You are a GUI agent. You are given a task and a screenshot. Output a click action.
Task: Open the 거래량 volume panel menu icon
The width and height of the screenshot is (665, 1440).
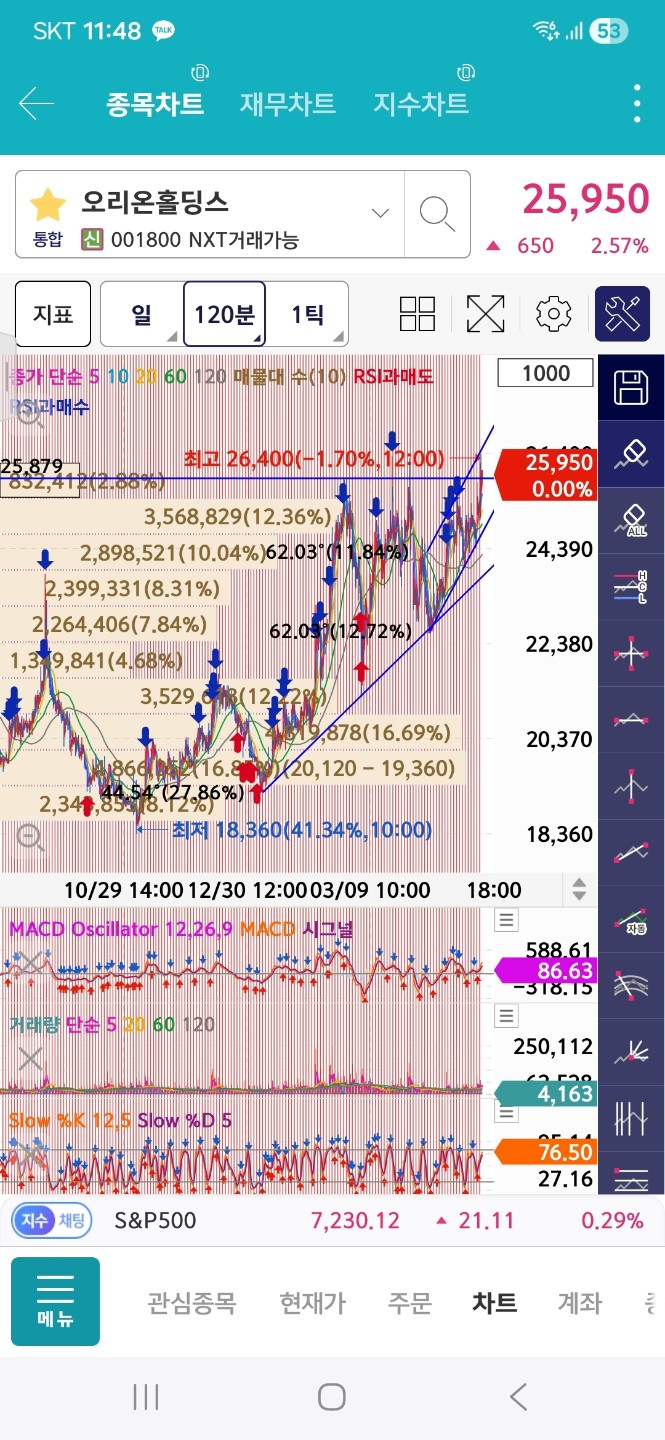point(508,1016)
